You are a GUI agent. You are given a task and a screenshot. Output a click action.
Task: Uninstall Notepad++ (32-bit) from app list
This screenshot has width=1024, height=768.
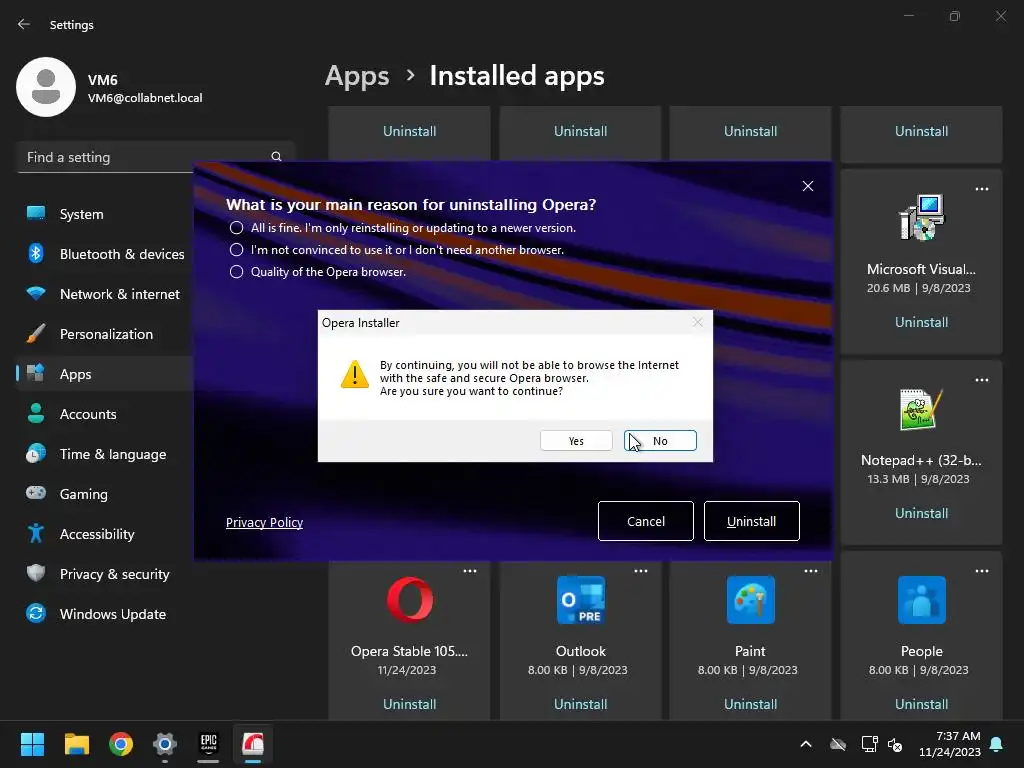pos(921,513)
